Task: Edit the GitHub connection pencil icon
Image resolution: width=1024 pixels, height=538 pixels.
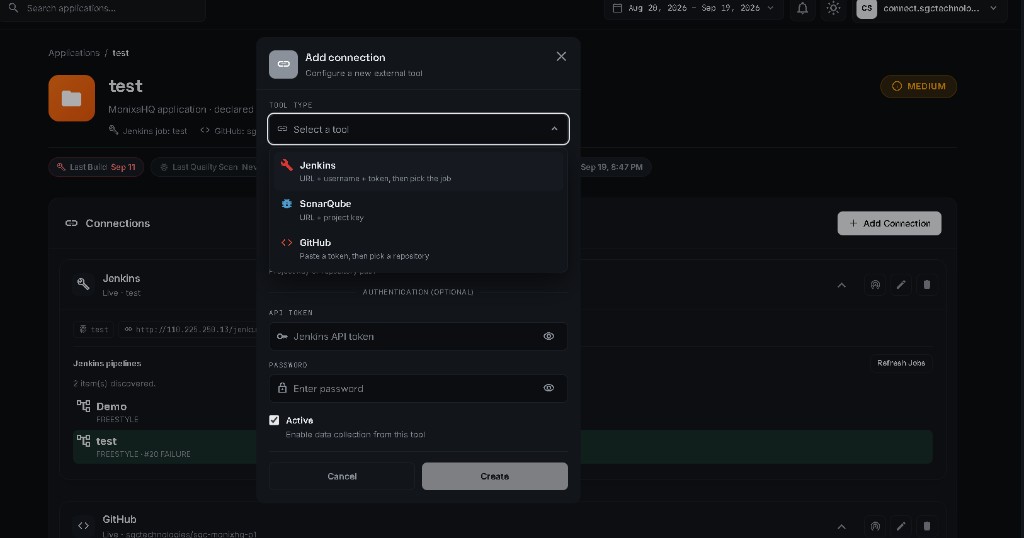Action: (x=901, y=526)
